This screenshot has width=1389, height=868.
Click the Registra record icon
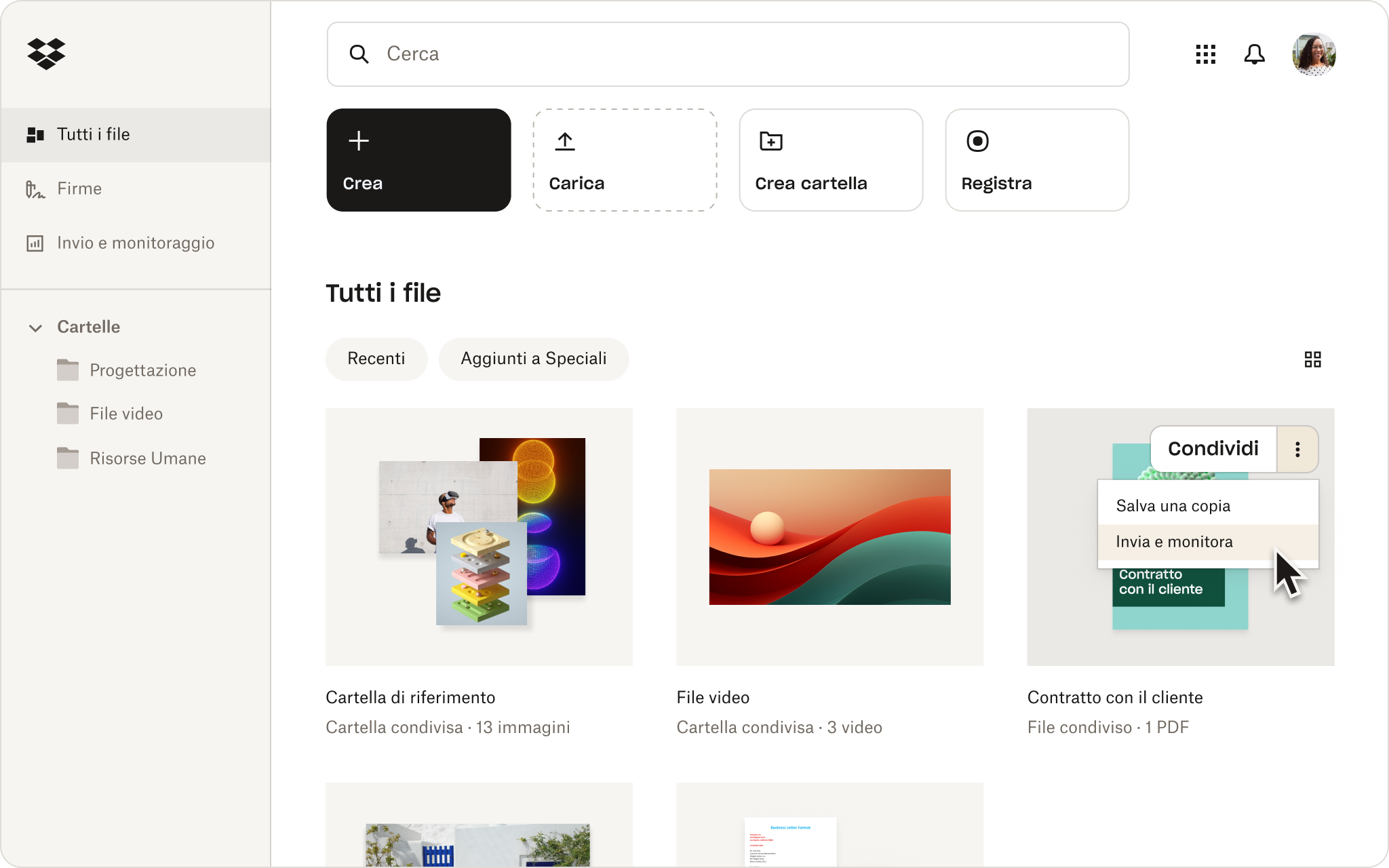pyautogui.click(x=977, y=140)
